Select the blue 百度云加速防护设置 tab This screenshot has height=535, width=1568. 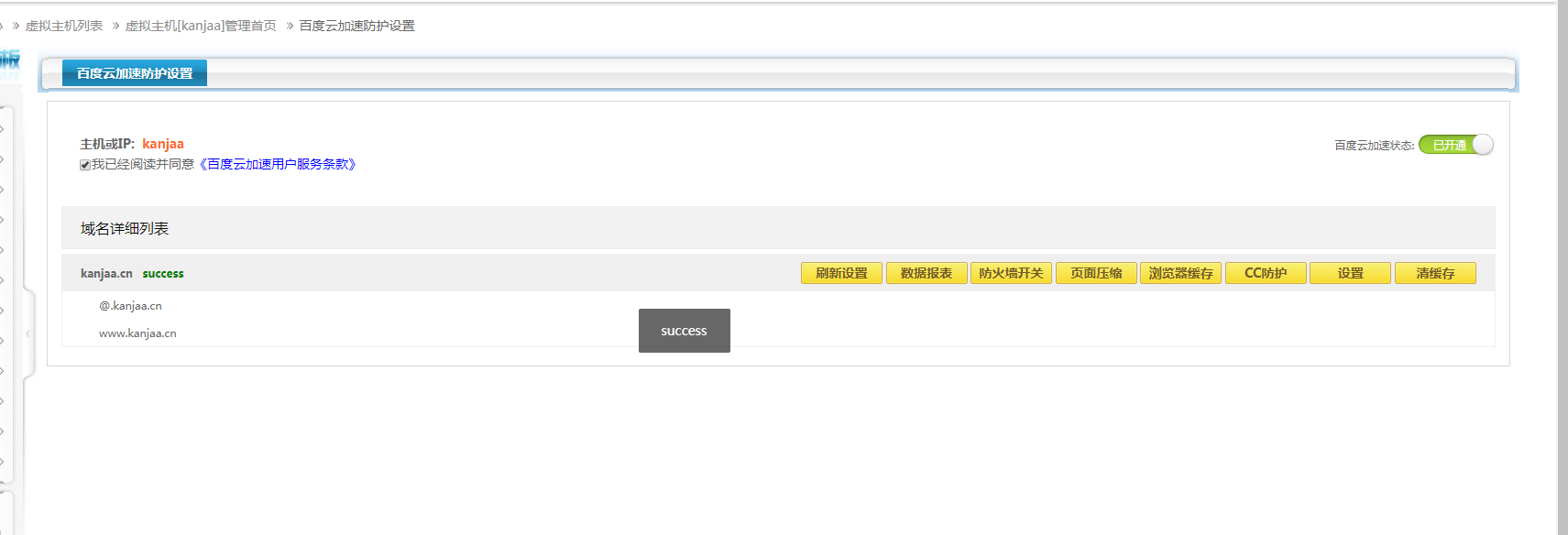pos(135,73)
